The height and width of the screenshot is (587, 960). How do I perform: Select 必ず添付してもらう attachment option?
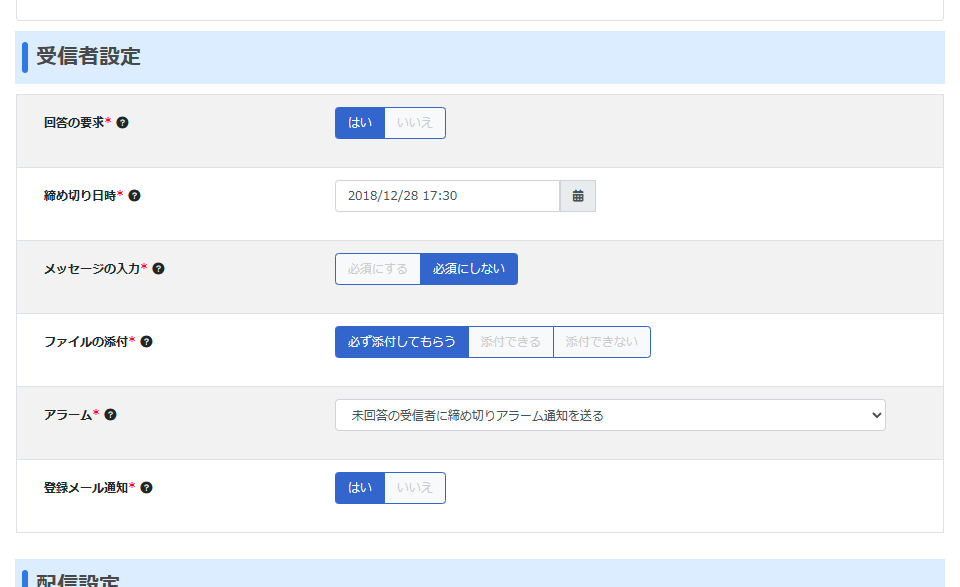[x=402, y=342]
